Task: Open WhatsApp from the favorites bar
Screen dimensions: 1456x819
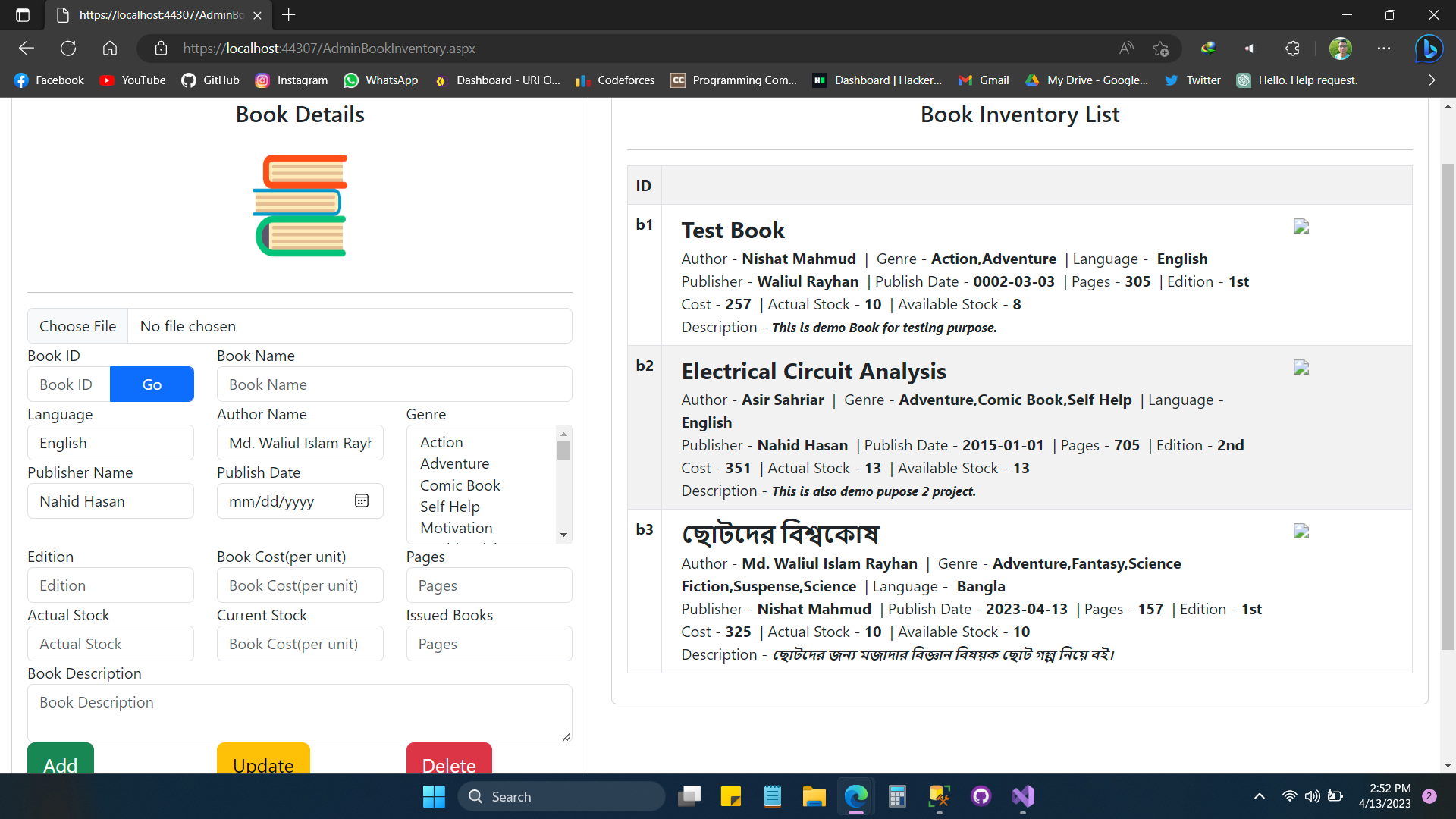Action: click(381, 80)
